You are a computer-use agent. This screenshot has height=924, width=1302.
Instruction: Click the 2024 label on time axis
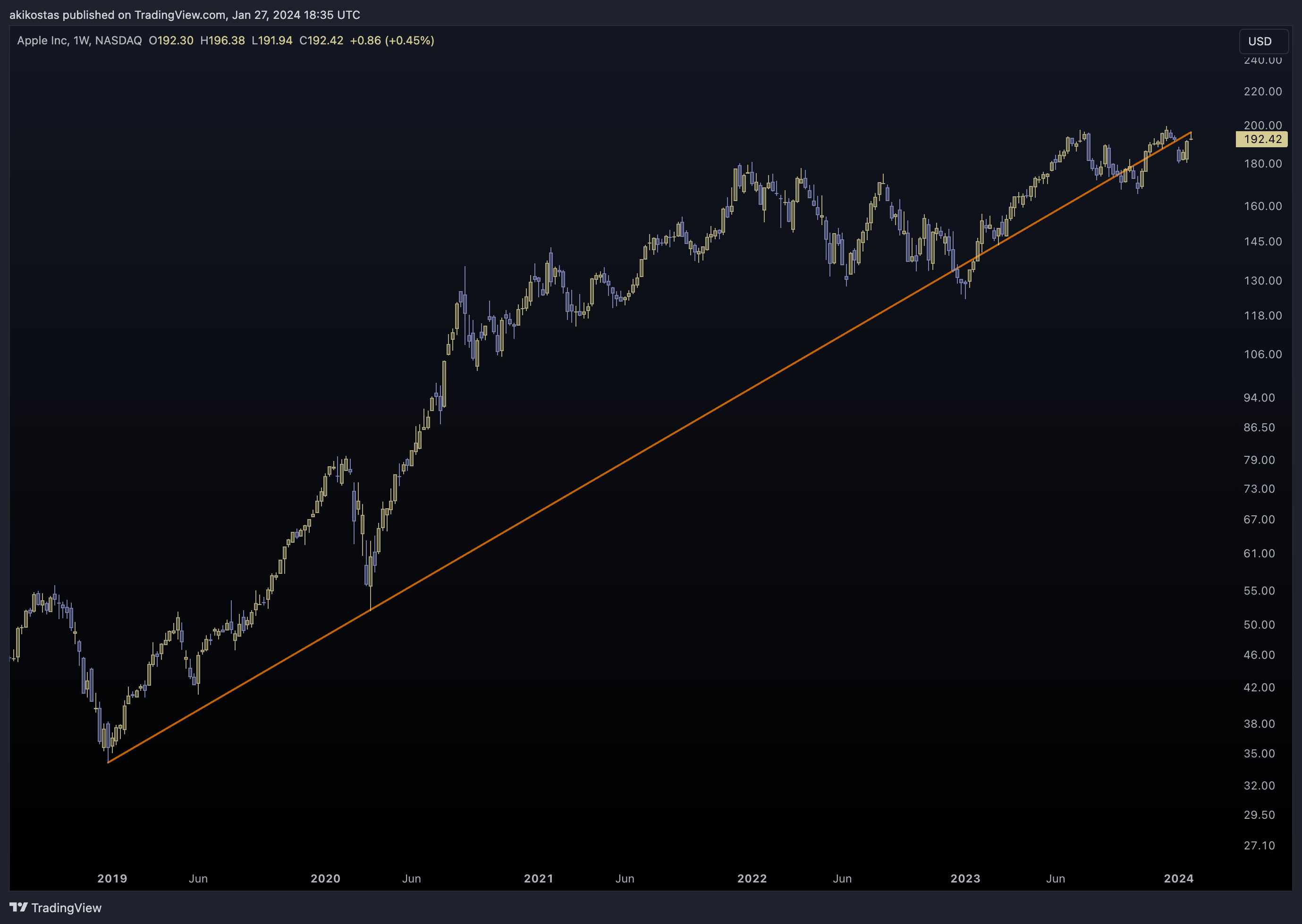[x=1179, y=879]
